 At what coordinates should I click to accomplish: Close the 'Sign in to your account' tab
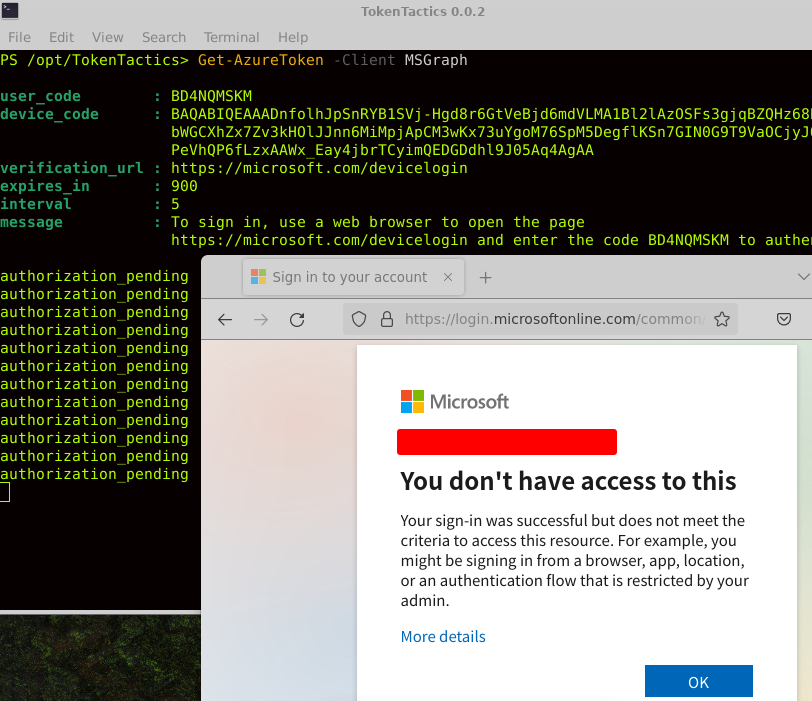[448, 278]
